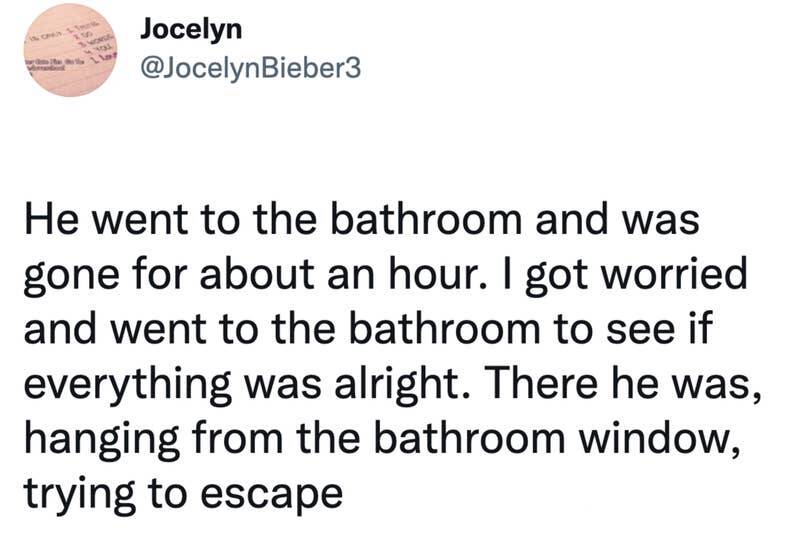Open Jocelyn's profile picture

coord(67,63)
